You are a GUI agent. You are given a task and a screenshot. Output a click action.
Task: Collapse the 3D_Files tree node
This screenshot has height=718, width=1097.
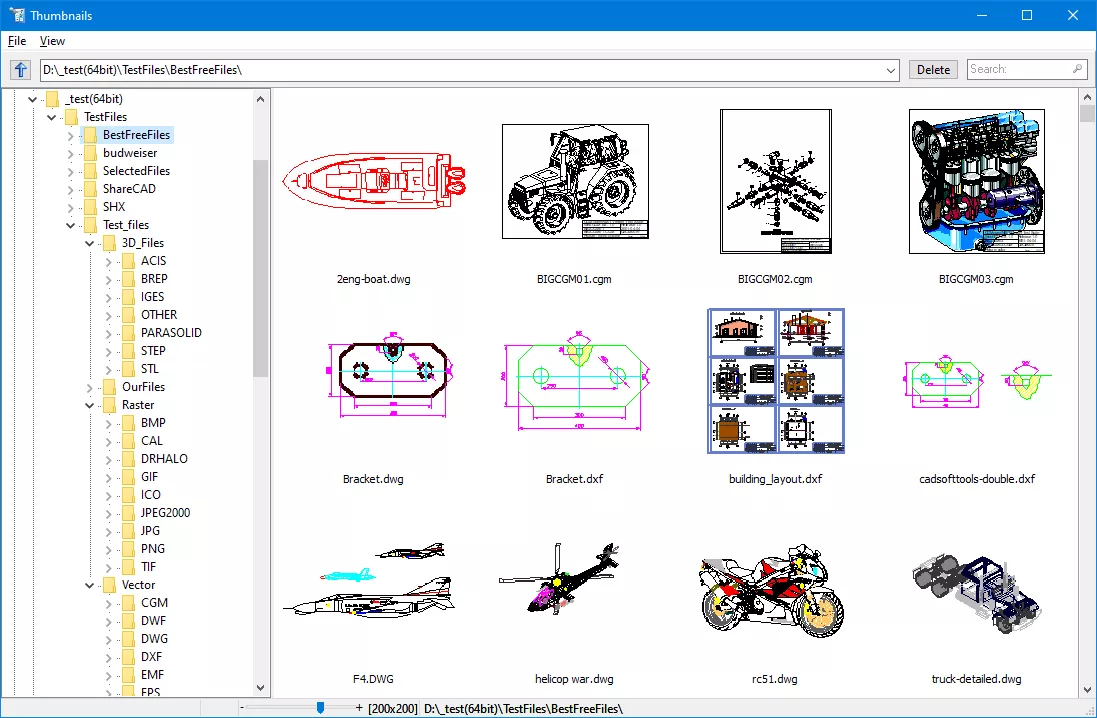[x=90, y=243]
